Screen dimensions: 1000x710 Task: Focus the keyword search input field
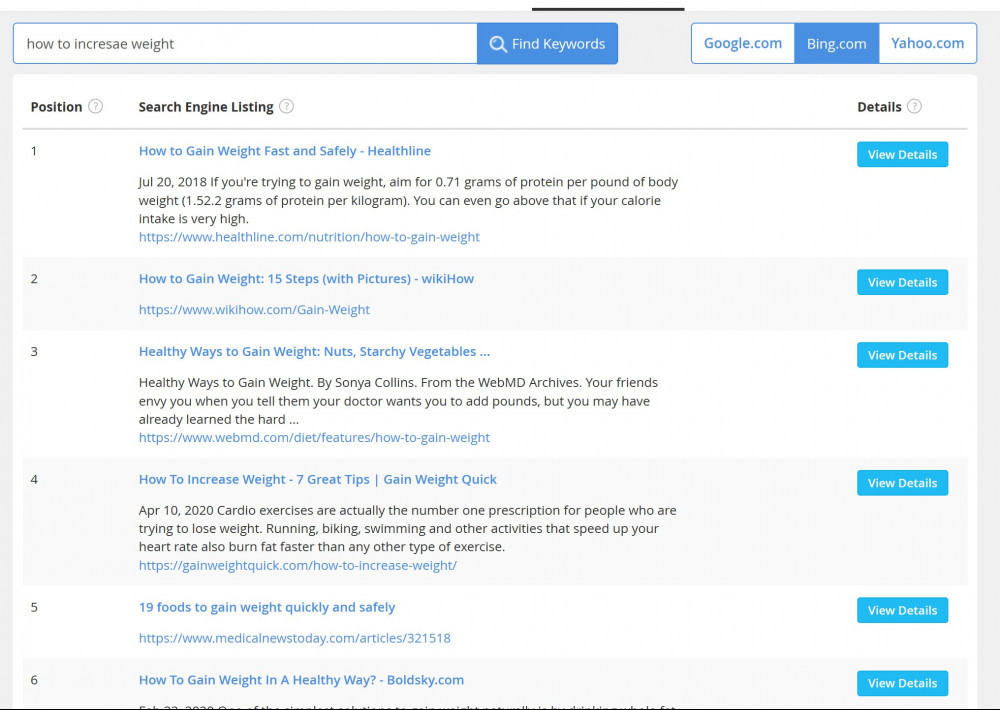[x=245, y=43]
